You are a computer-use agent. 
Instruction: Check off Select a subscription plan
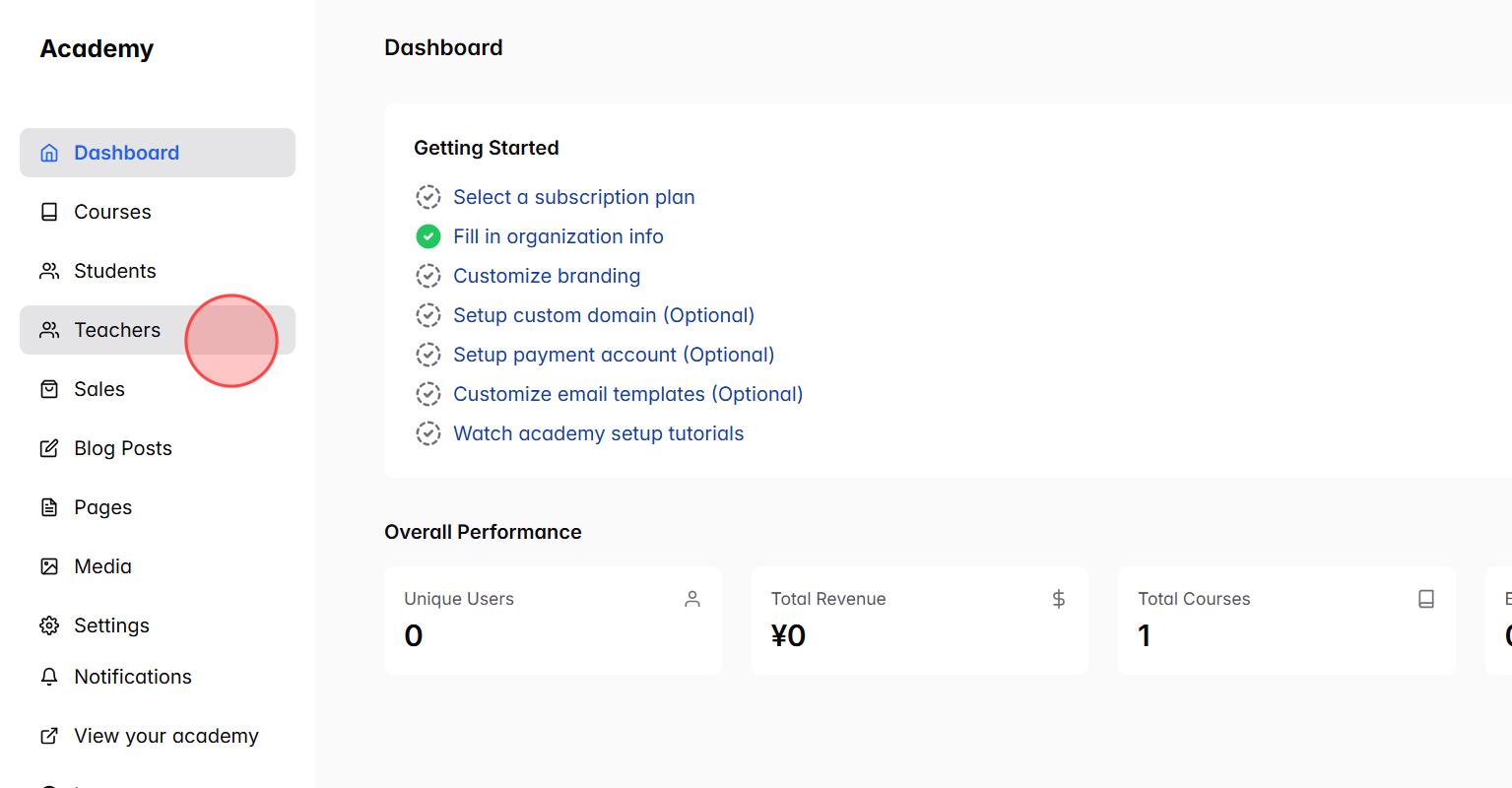pos(428,197)
